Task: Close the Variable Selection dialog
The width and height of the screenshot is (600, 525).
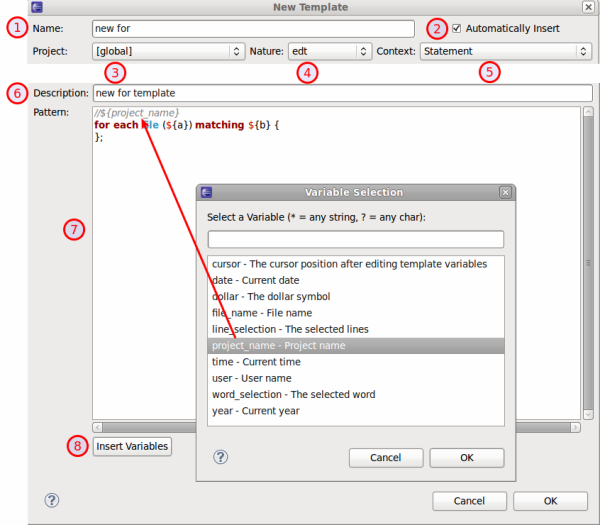Action: (505, 192)
